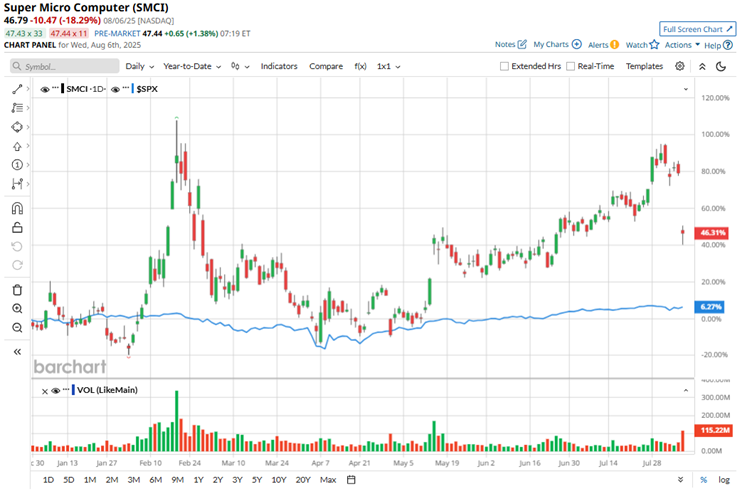Choose the measure range tool
752x494 pixels.
17,184
